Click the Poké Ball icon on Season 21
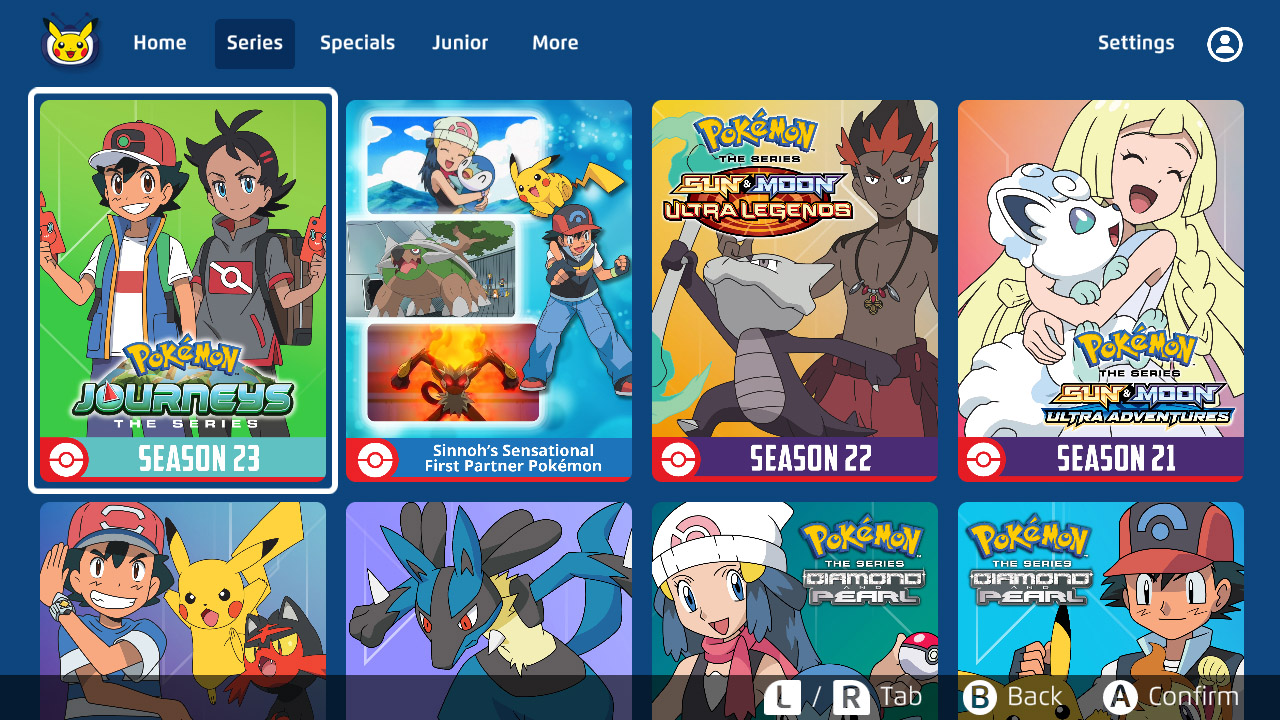 [x=987, y=460]
